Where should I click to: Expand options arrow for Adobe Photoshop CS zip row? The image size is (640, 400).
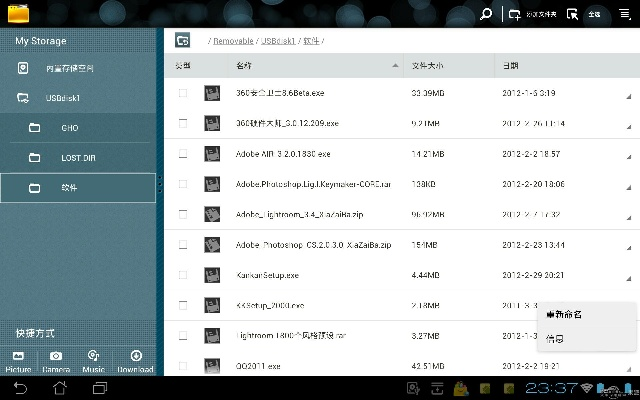pos(629,248)
